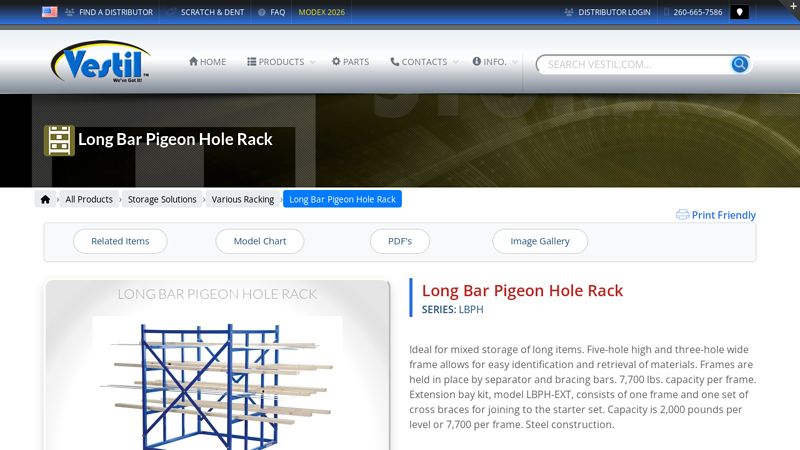Open Find a Distributor link
Screen dimensions: 800x450
(x=116, y=12)
